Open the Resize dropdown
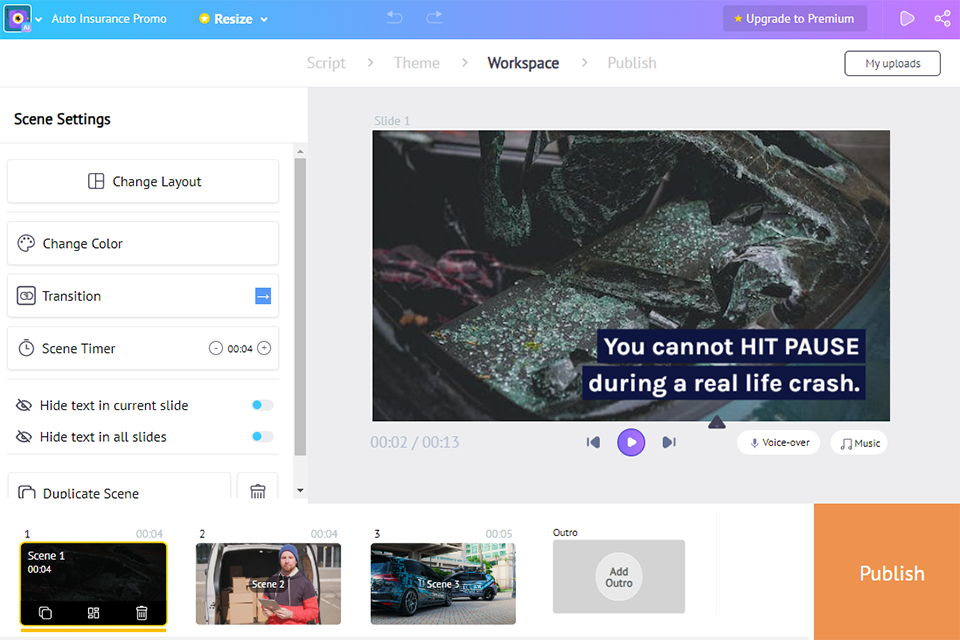This screenshot has width=960, height=640. click(234, 19)
